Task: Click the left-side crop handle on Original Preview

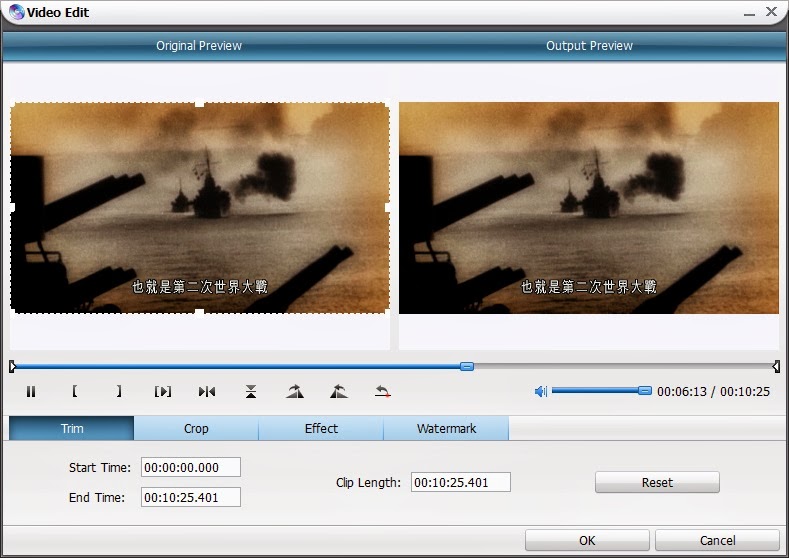Action: (12, 207)
